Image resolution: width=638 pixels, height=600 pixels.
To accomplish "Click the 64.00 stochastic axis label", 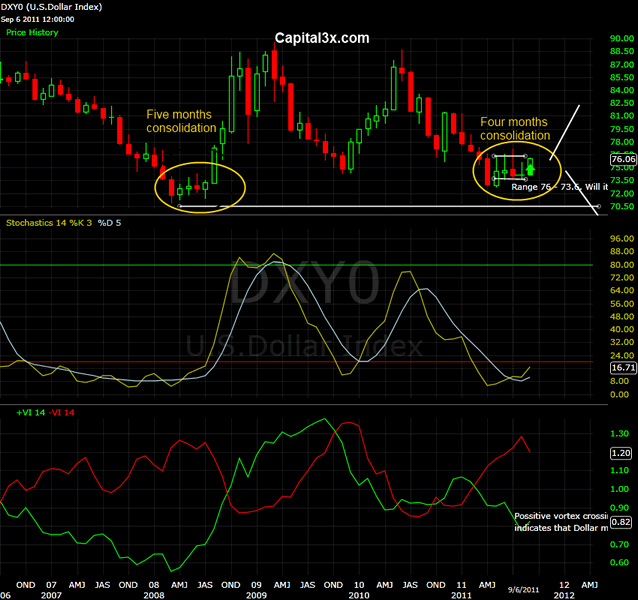I will pyautogui.click(x=622, y=290).
